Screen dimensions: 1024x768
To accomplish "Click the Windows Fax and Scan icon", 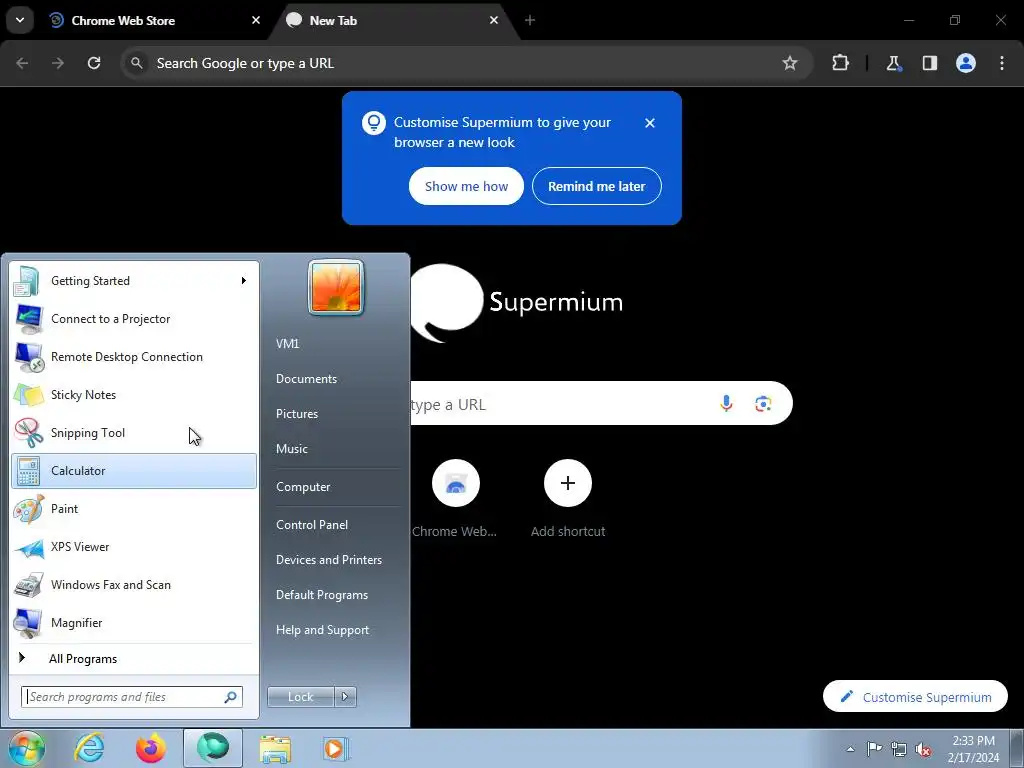I will (29, 585).
